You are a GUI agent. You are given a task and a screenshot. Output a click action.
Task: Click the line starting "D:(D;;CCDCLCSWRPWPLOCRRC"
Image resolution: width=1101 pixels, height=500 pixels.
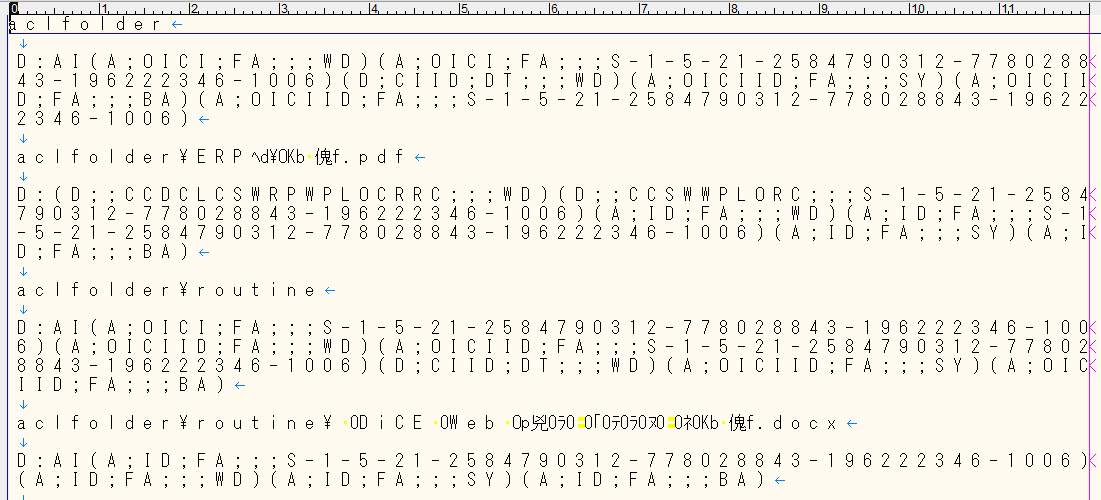(552, 195)
